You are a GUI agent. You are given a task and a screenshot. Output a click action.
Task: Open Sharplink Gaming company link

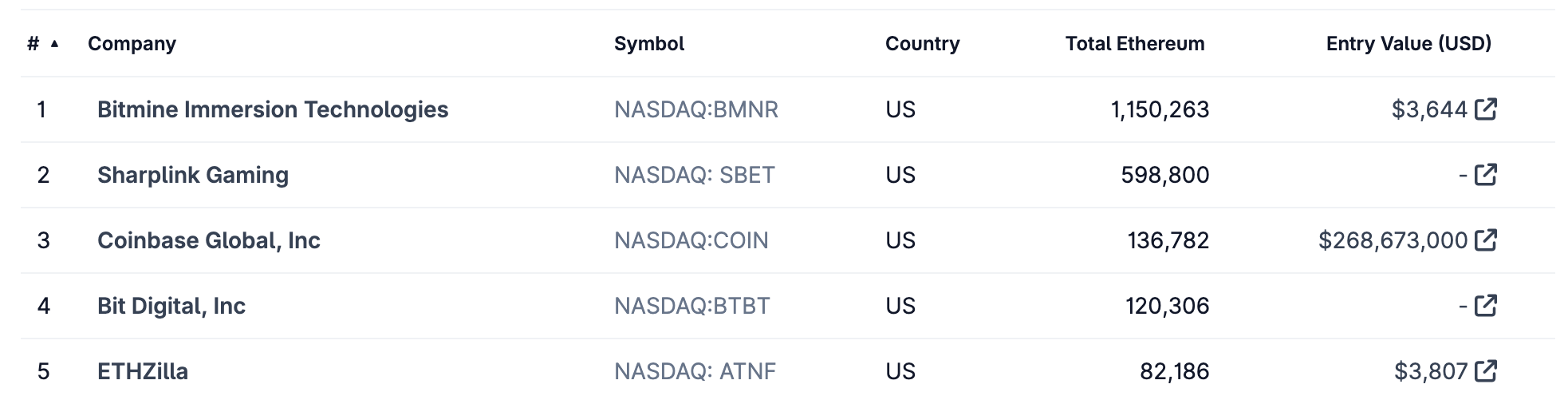(193, 175)
